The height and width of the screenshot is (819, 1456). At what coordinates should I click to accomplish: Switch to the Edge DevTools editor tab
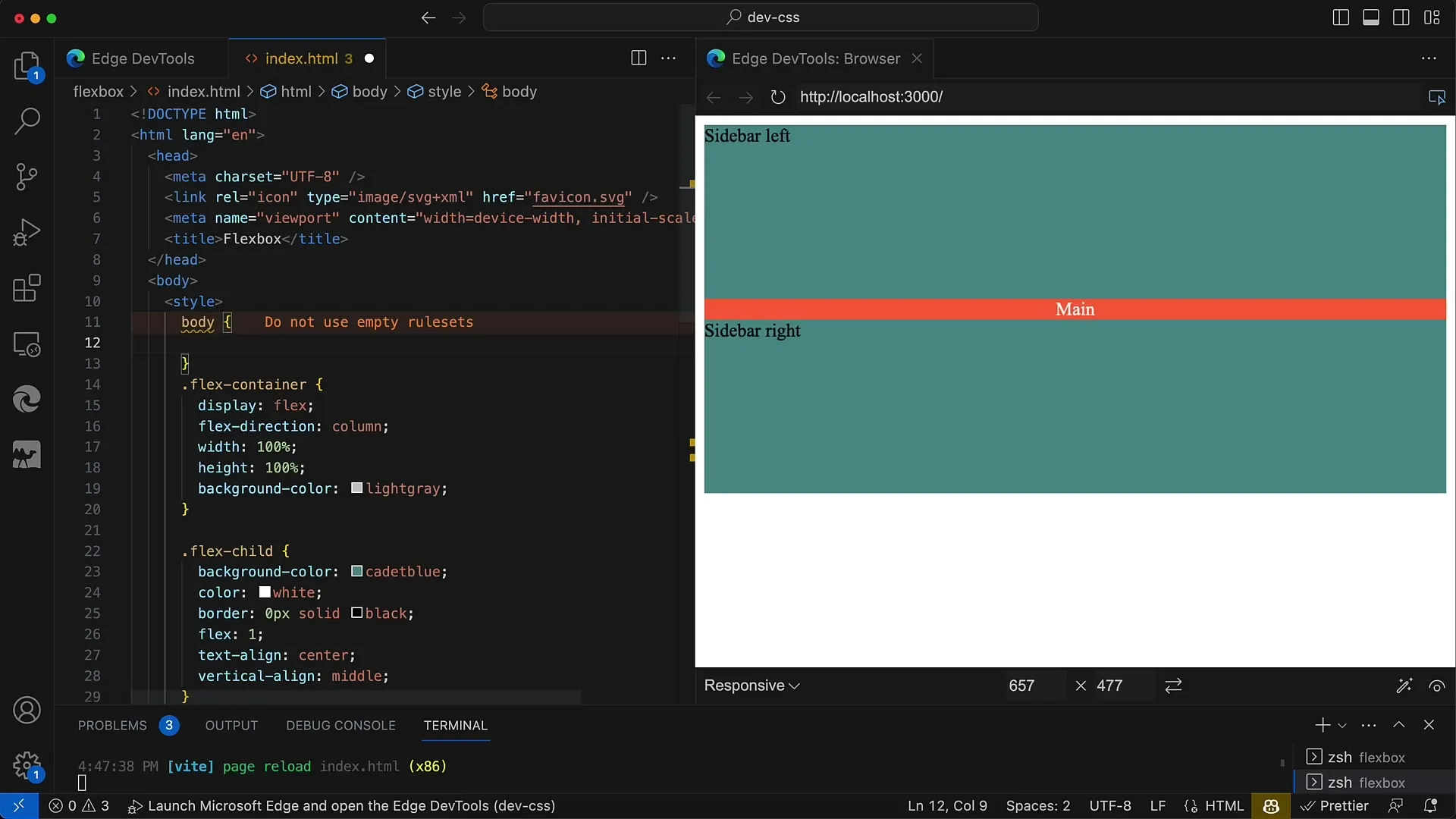click(x=141, y=58)
